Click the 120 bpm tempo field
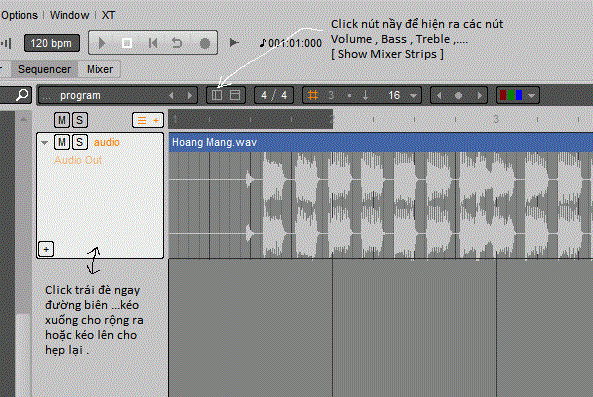593x397 pixels. 52,43
